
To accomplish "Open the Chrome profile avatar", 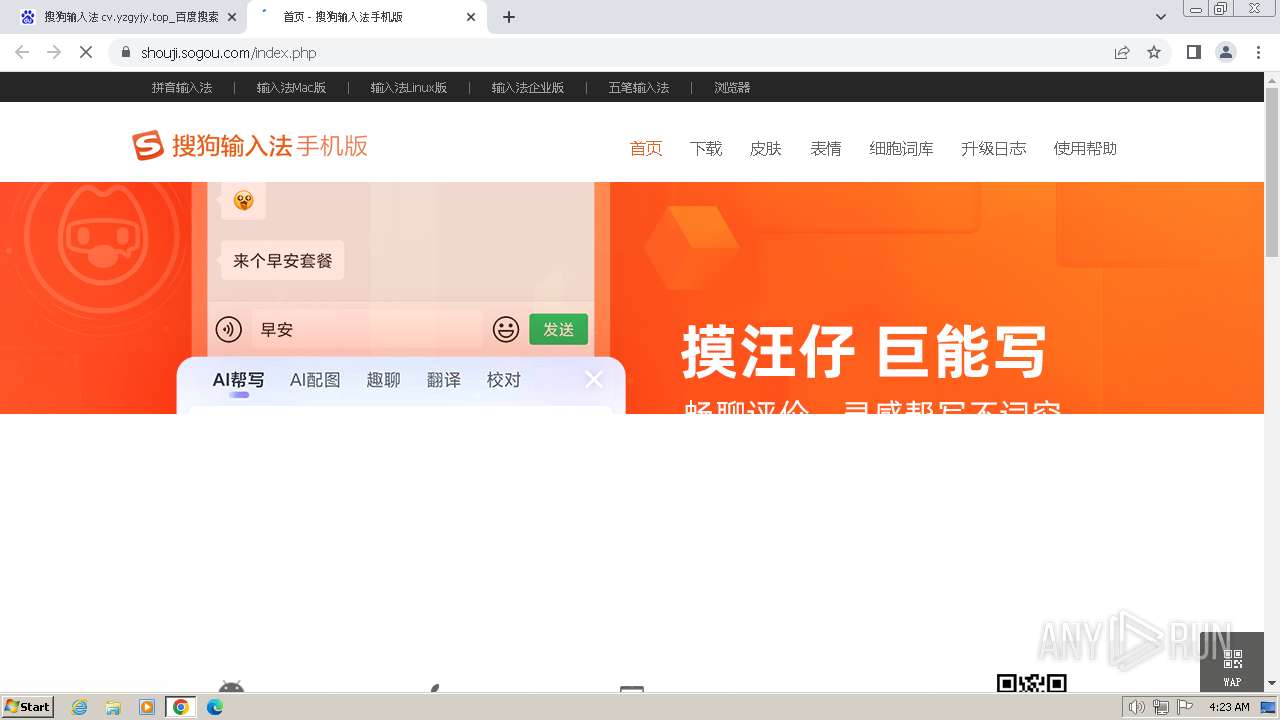I will [1225, 52].
